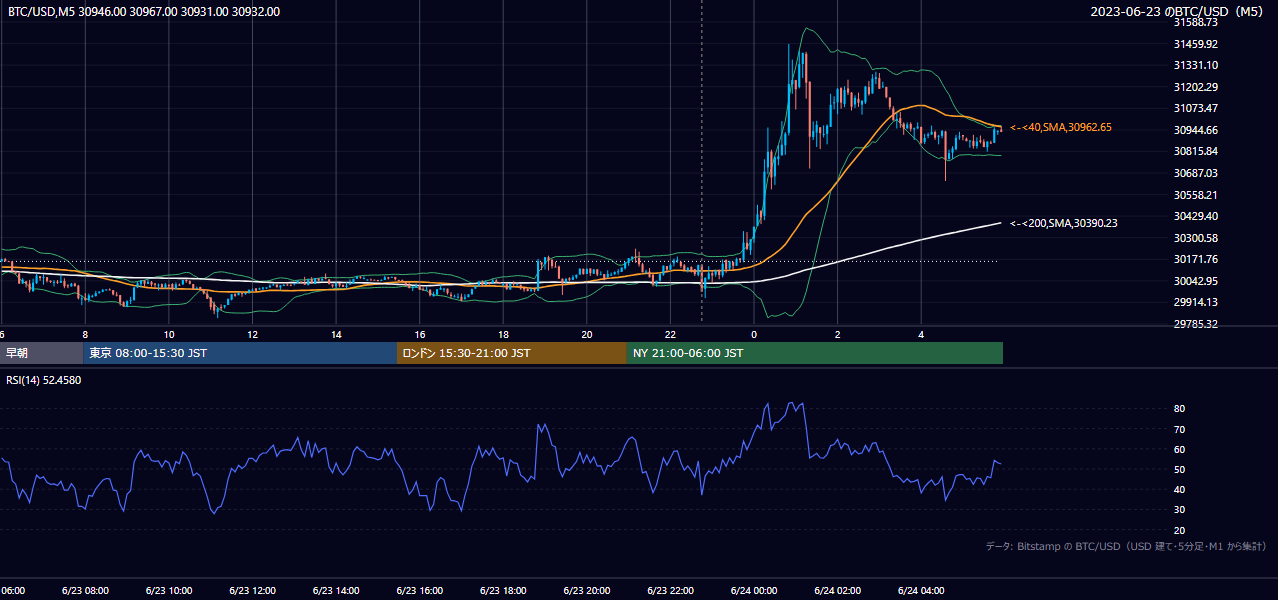
Task: Click price axis value 31331.10
Action: pyautogui.click(x=1195, y=65)
